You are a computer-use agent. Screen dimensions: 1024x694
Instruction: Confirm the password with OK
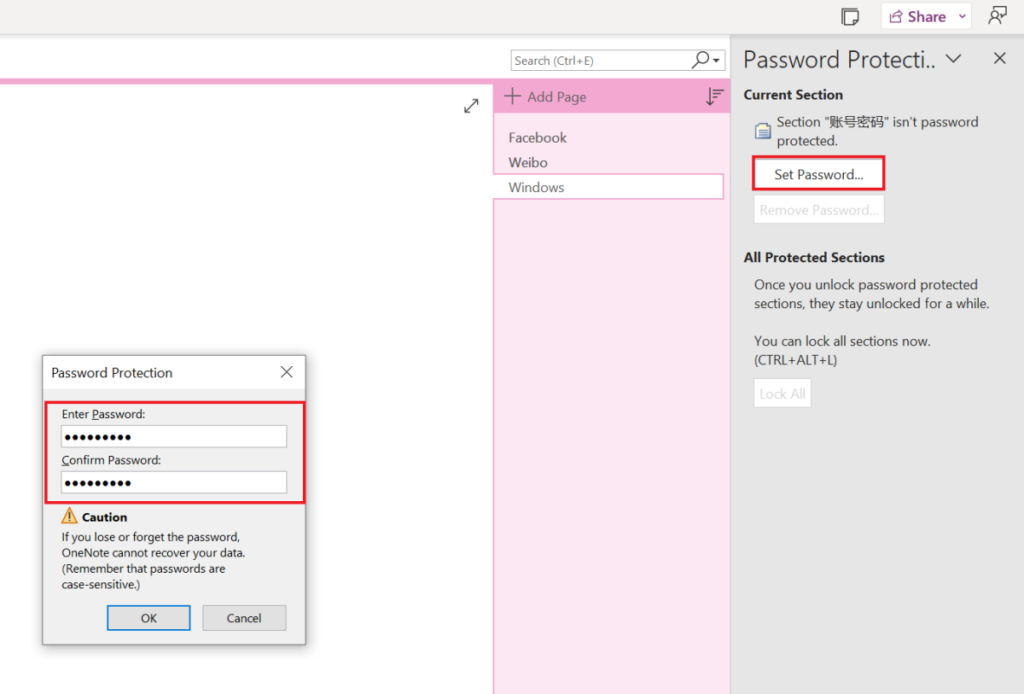(x=148, y=618)
